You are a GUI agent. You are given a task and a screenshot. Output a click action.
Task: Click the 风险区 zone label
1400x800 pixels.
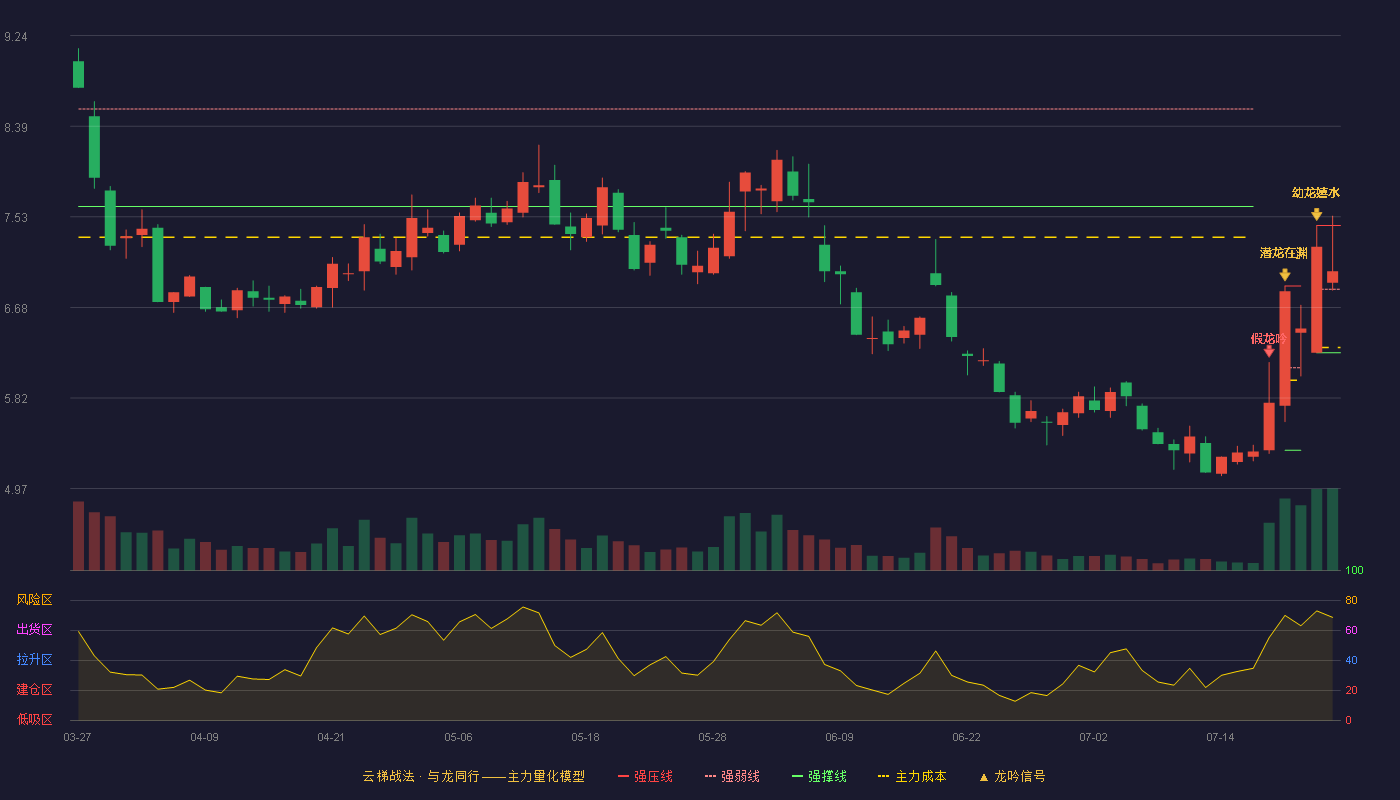[x=34, y=600]
